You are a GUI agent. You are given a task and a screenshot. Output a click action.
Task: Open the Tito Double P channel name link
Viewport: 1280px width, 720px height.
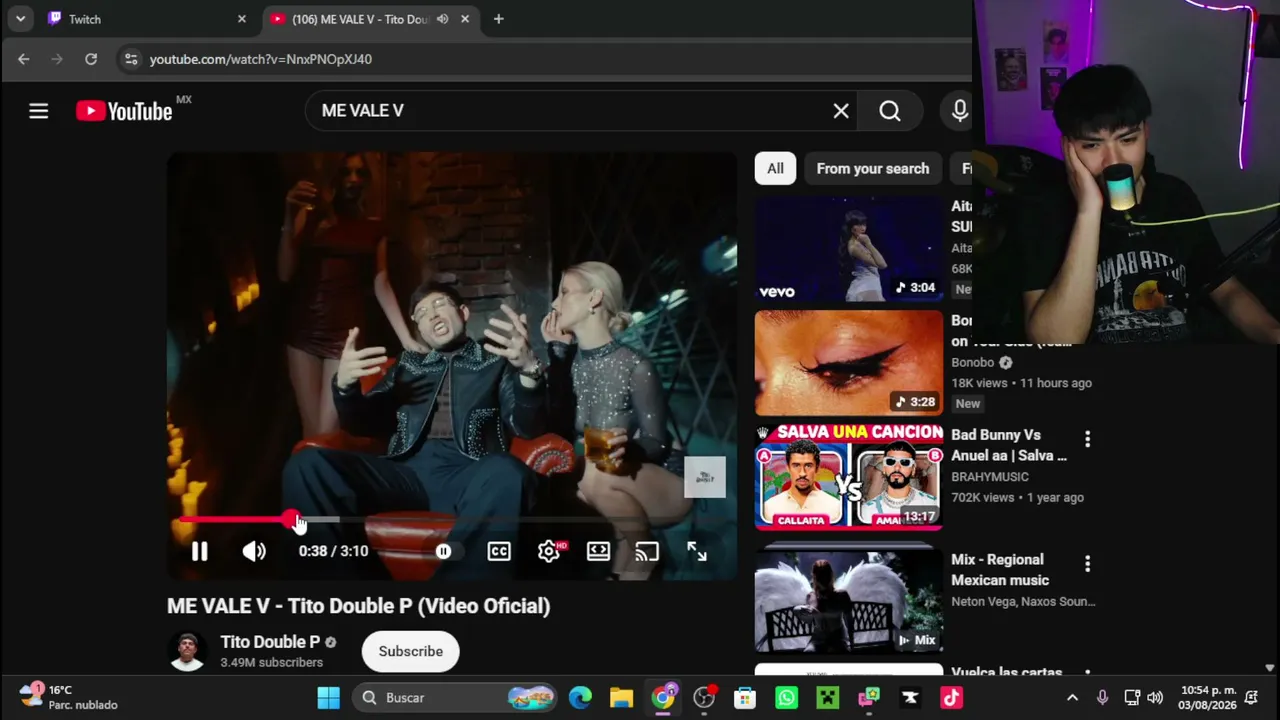pos(270,642)
